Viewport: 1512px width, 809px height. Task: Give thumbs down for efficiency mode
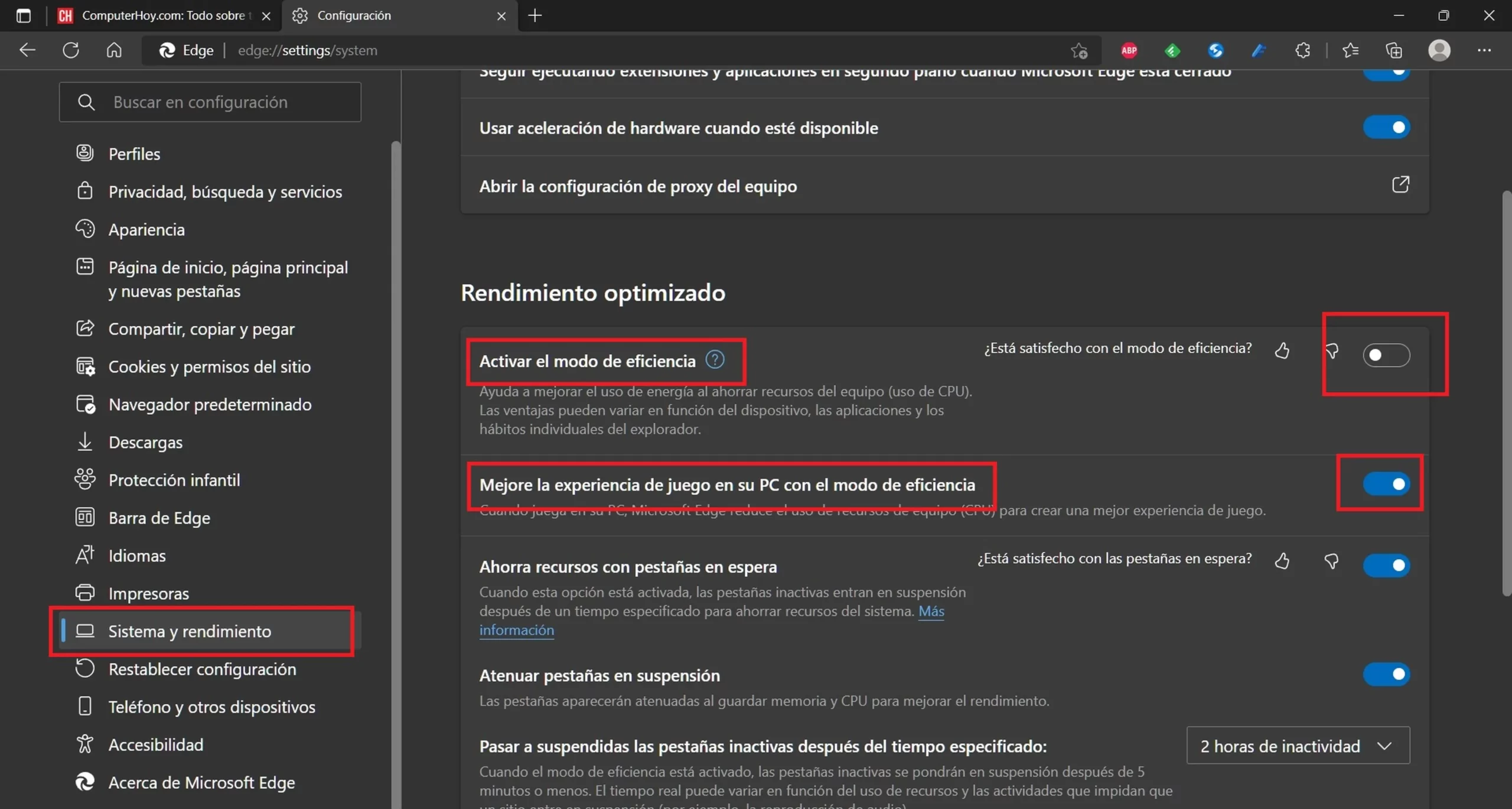(x=1331, y=350)
